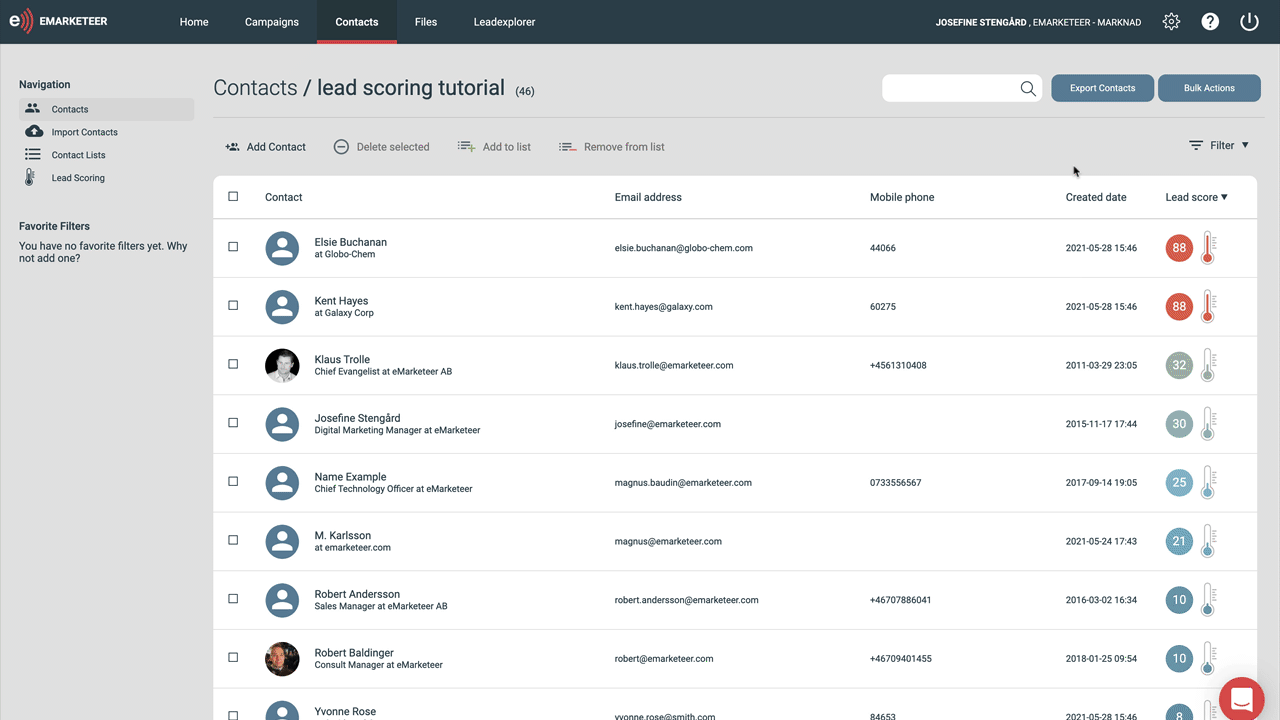Open the Campaigns tab
The width and height of the screenshot is (1280, 720).
click(x=272, y=22)
